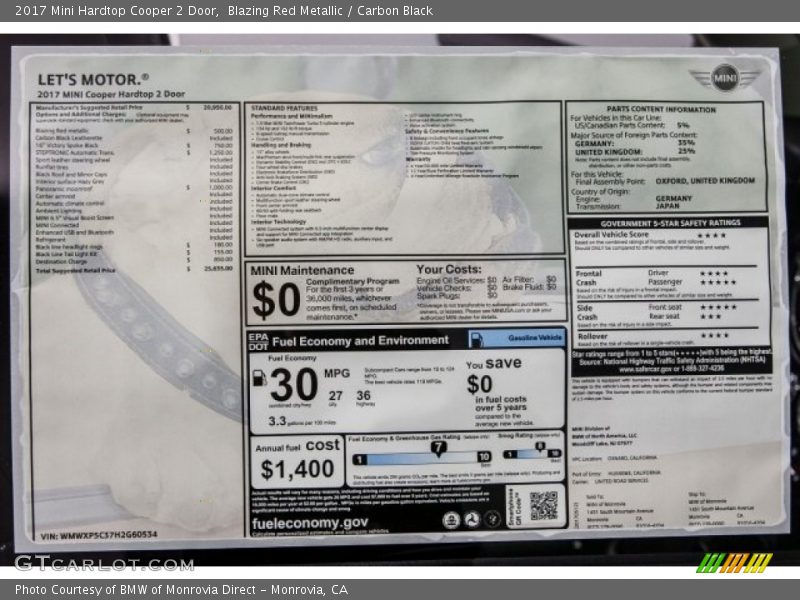Click the MINI winged logo emblem

point(725,78)
